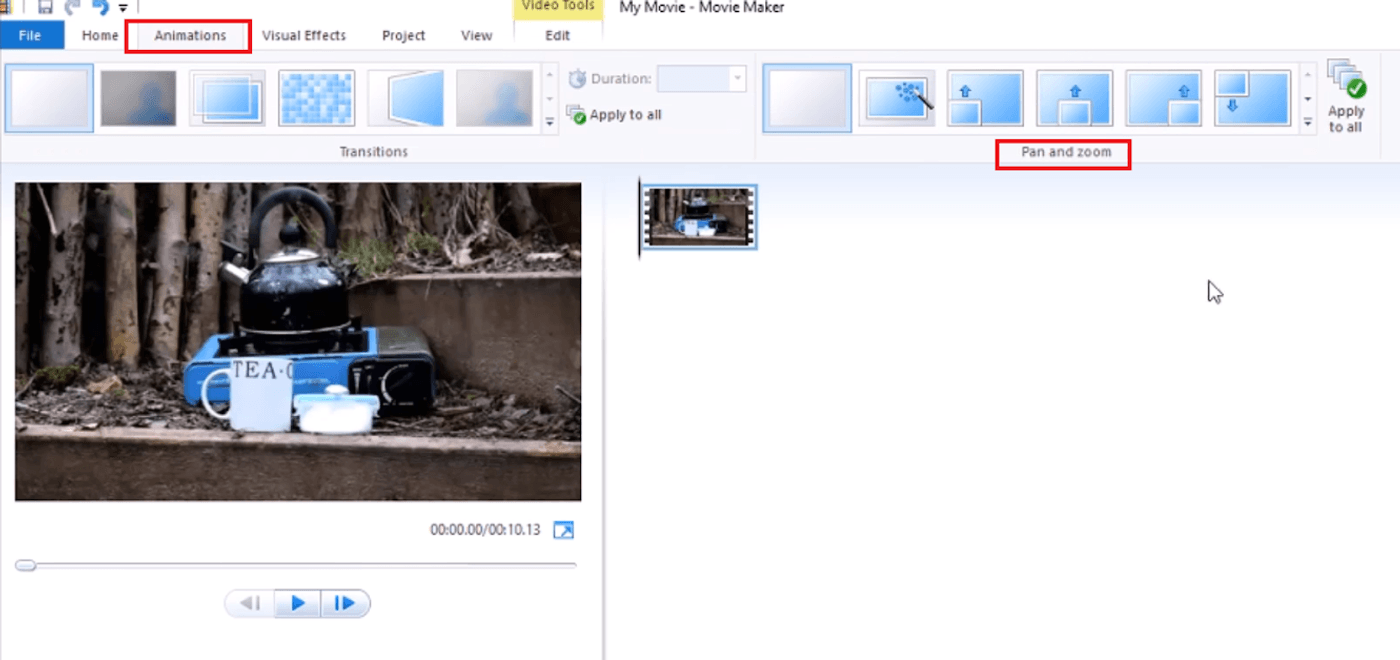The width and height of the screenshot is (1400, 660).
Task: Select the Diagonal flip transition
Action: click(405, 97)
